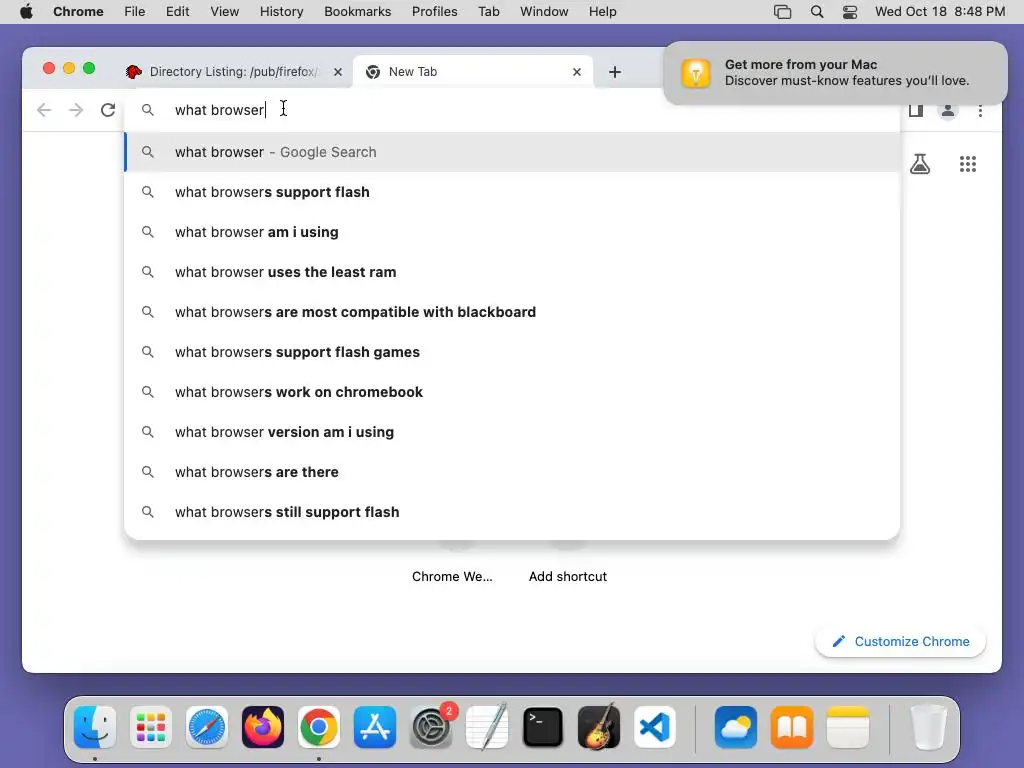Open Trash from the Dock
The height and width of the screenshot is (768, 1024).
click(928, 727)
